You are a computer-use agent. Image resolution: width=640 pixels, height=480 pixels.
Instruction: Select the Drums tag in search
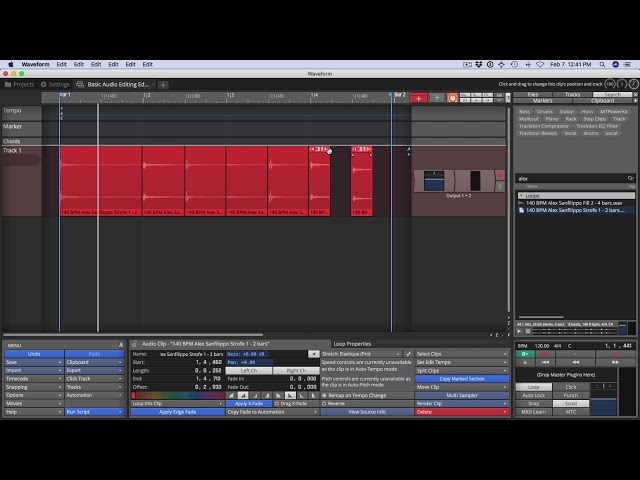[544, 111]
